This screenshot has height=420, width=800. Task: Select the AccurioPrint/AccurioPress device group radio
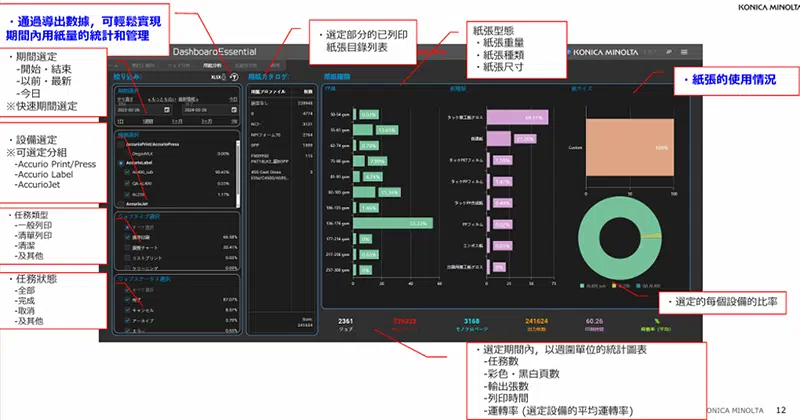coord(121,144)
